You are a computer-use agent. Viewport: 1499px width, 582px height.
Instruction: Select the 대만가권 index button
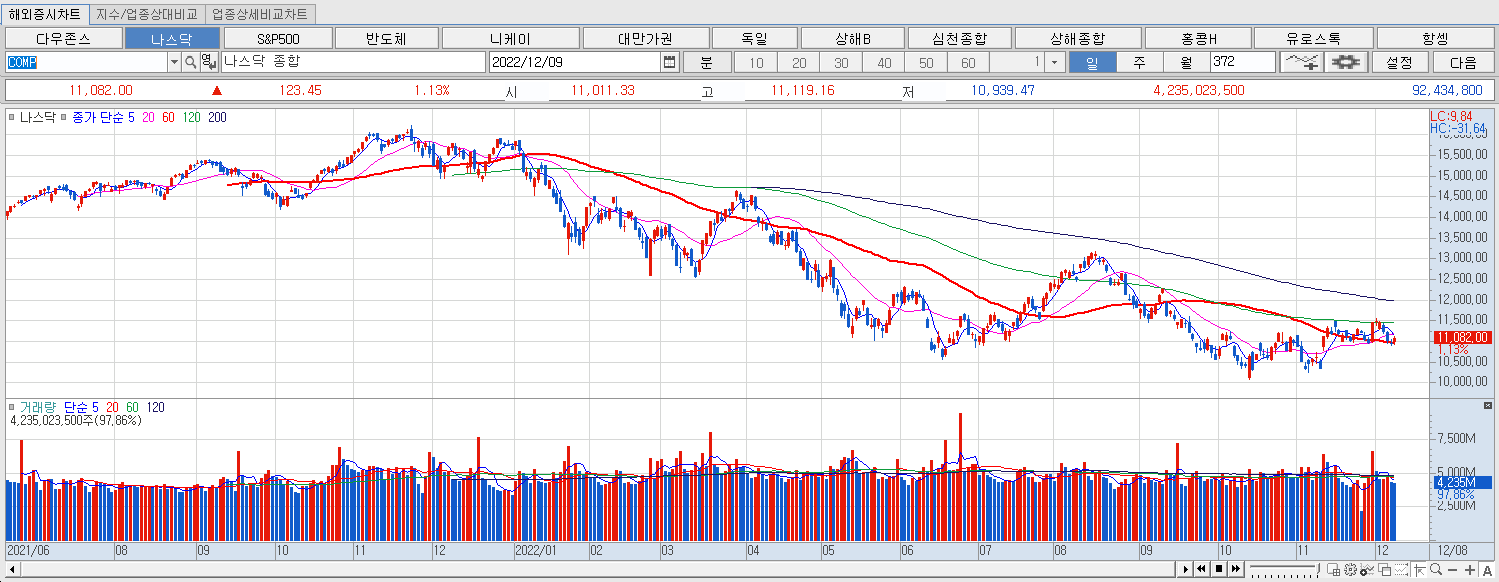coord(645,38)
